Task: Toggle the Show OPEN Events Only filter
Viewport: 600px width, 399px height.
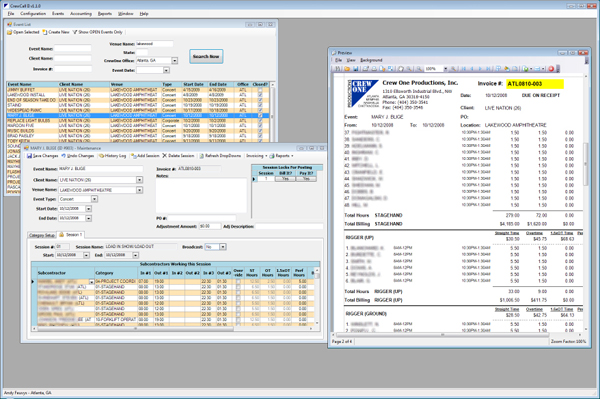Action: pos(98,32)
